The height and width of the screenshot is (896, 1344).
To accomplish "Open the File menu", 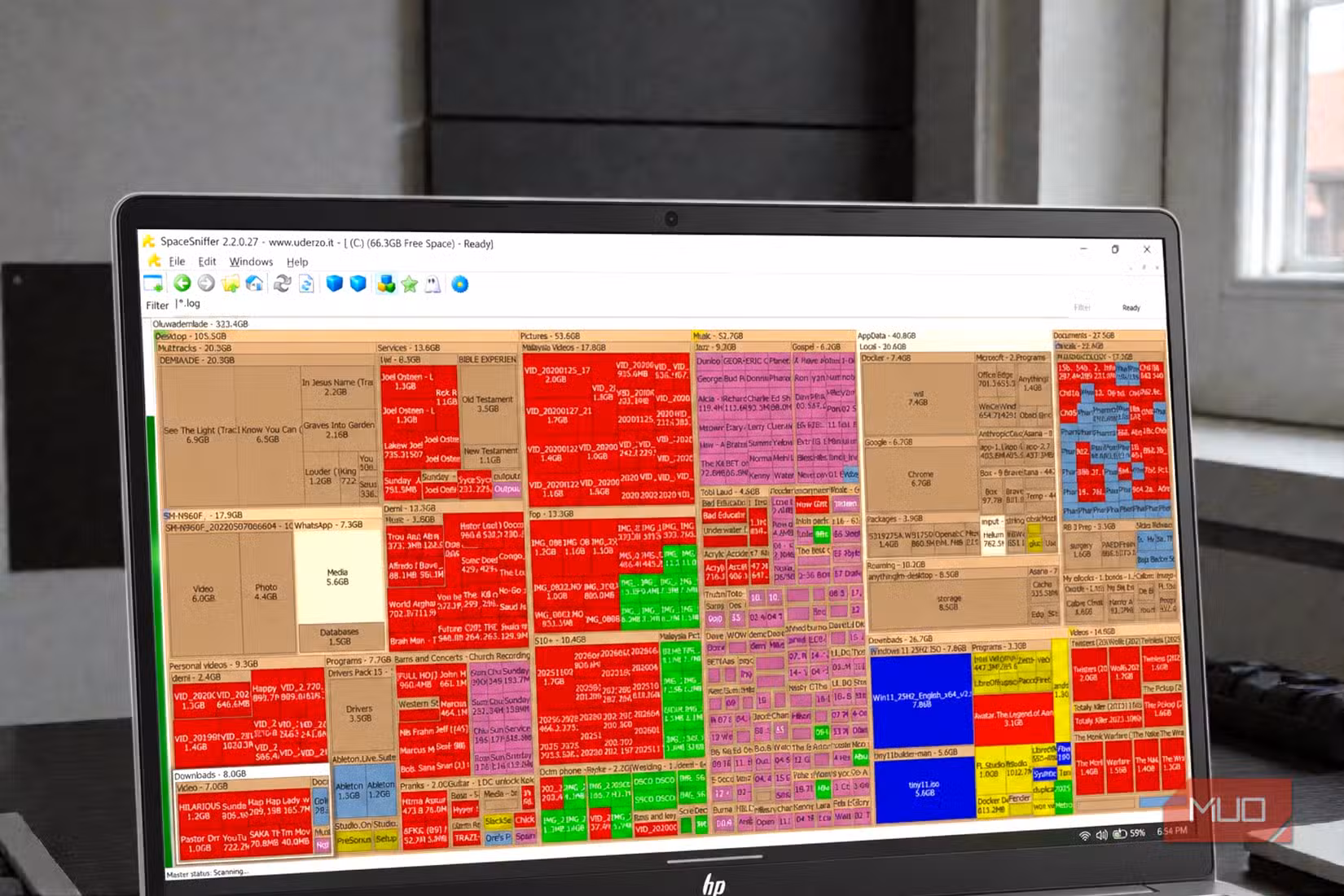I will [x=177, y=261].
